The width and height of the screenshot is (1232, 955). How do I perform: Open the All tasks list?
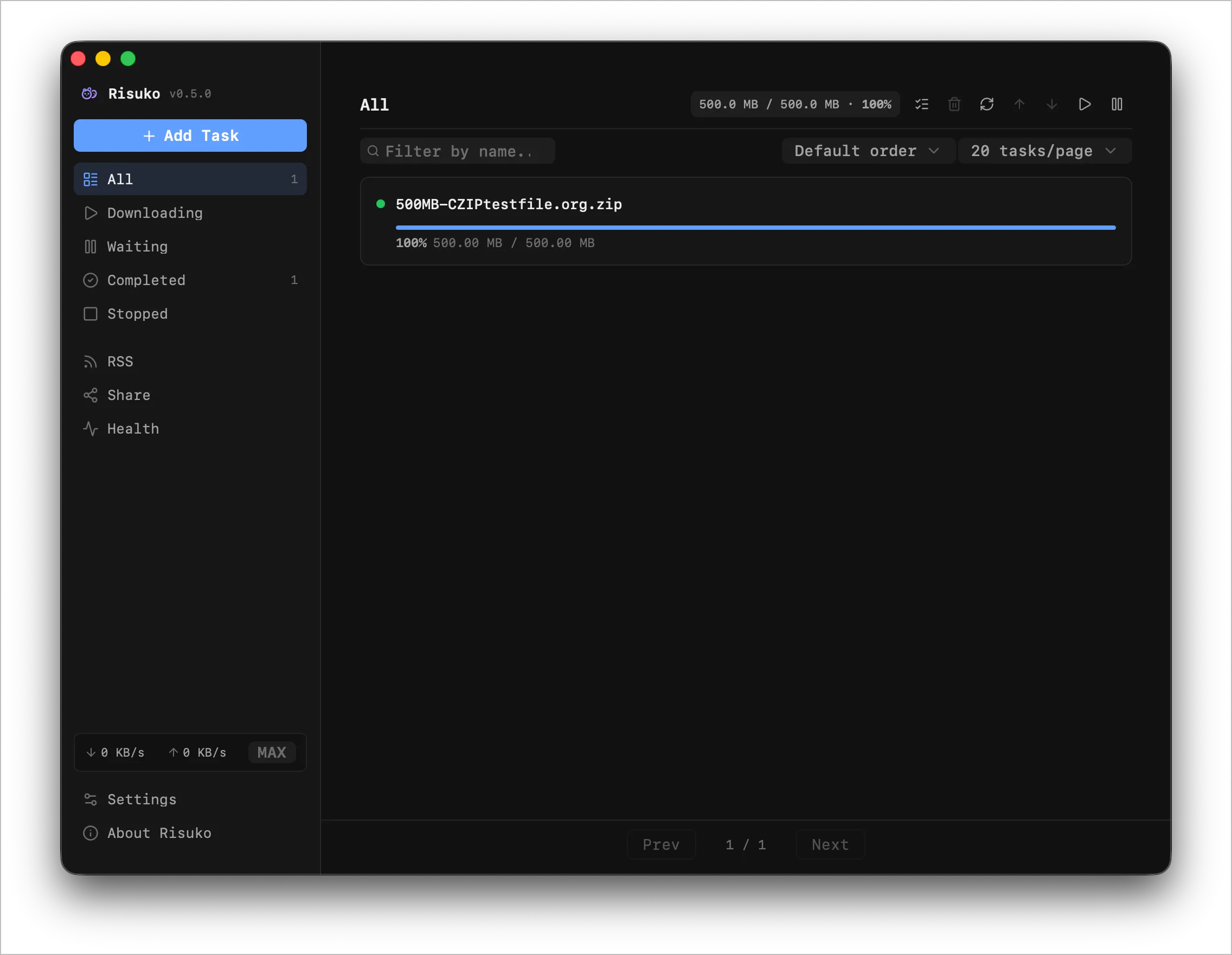[190, 179]
